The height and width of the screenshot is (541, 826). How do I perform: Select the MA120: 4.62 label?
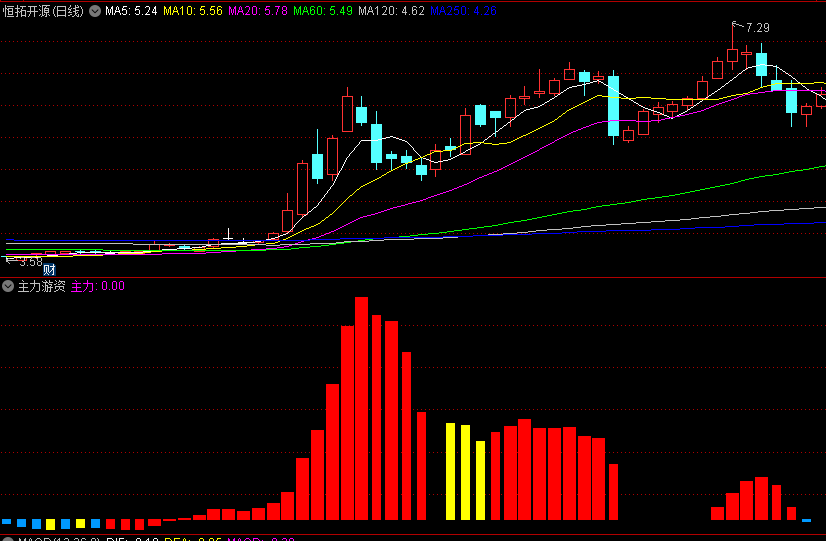click(x=391, y=11)
